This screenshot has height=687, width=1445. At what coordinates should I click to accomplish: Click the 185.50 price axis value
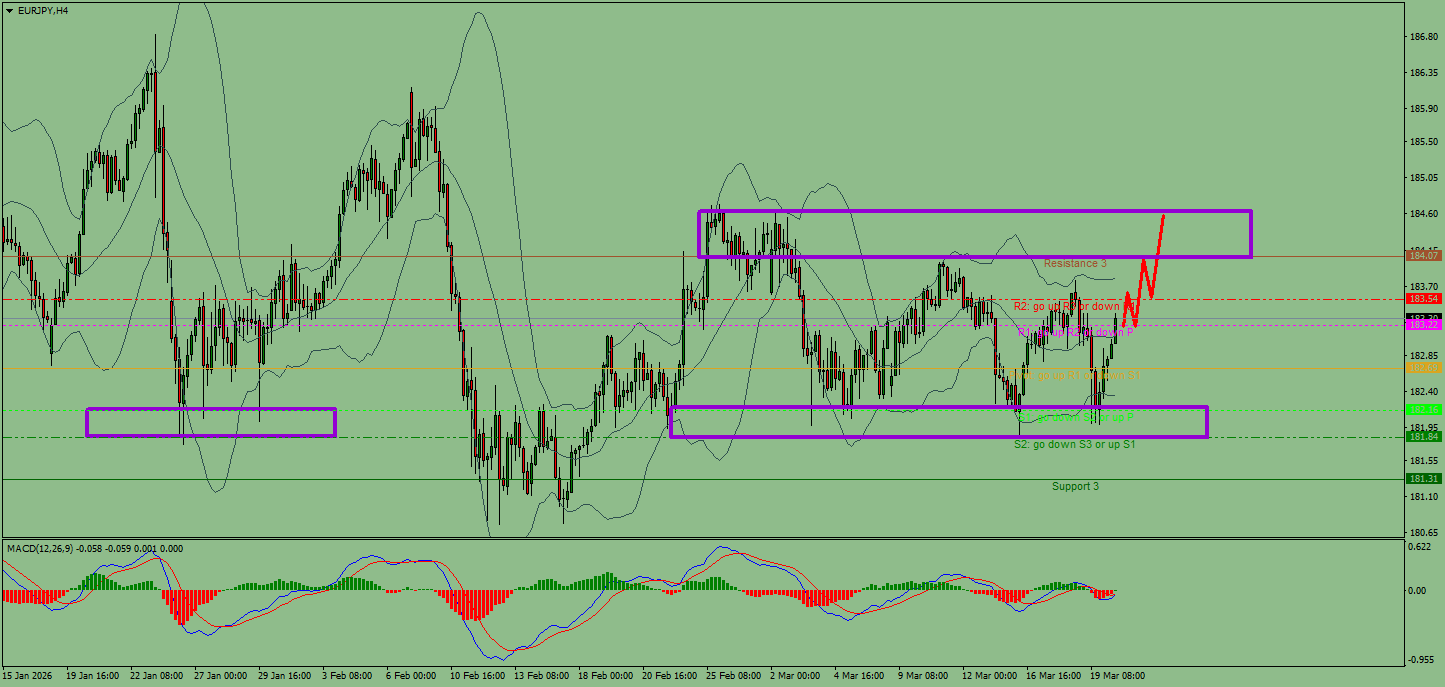click(1422, 142)
